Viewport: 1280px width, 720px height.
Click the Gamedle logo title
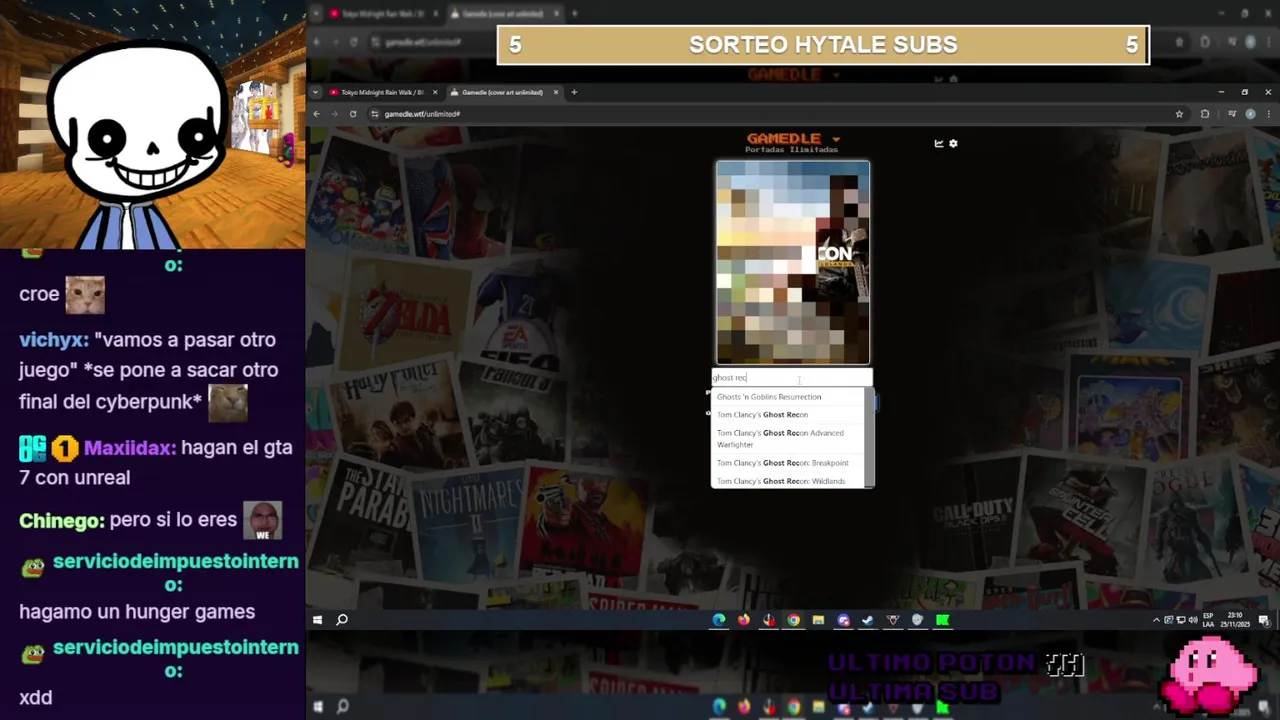784,139
